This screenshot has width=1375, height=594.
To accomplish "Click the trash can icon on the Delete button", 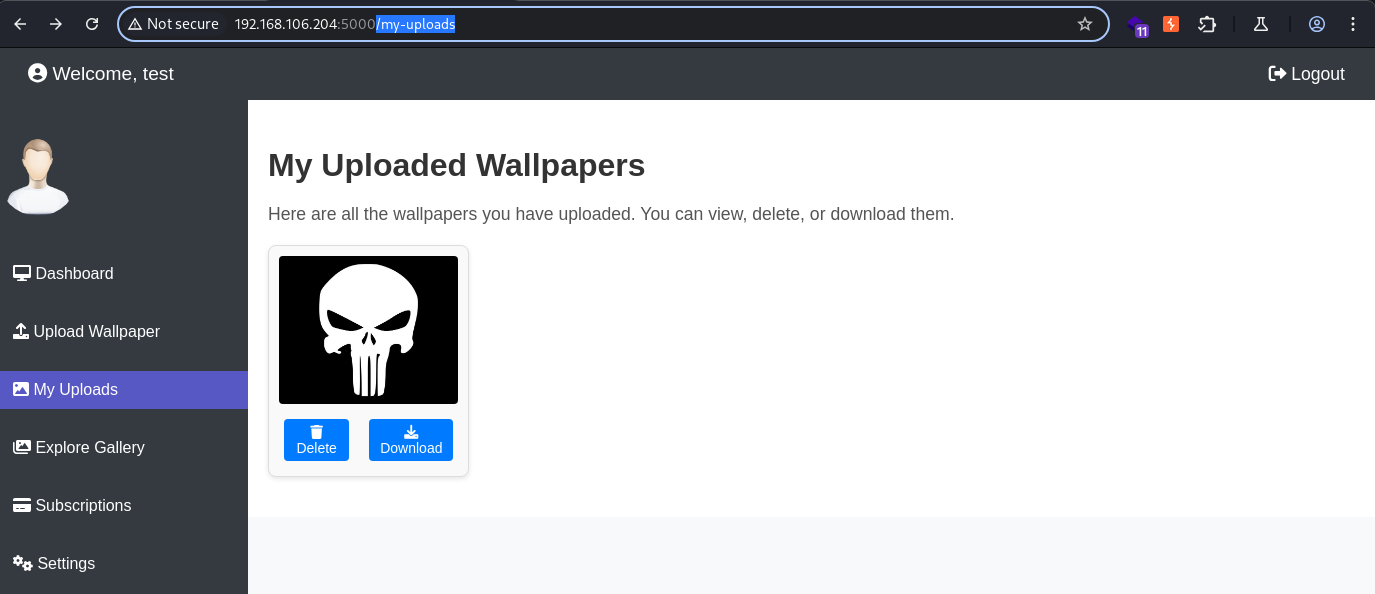I will [x=317, y=432].
